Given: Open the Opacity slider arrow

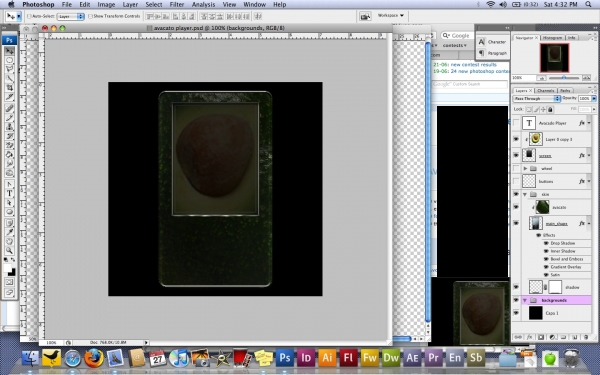Looking at the screenshot, I should pos(594,99).
